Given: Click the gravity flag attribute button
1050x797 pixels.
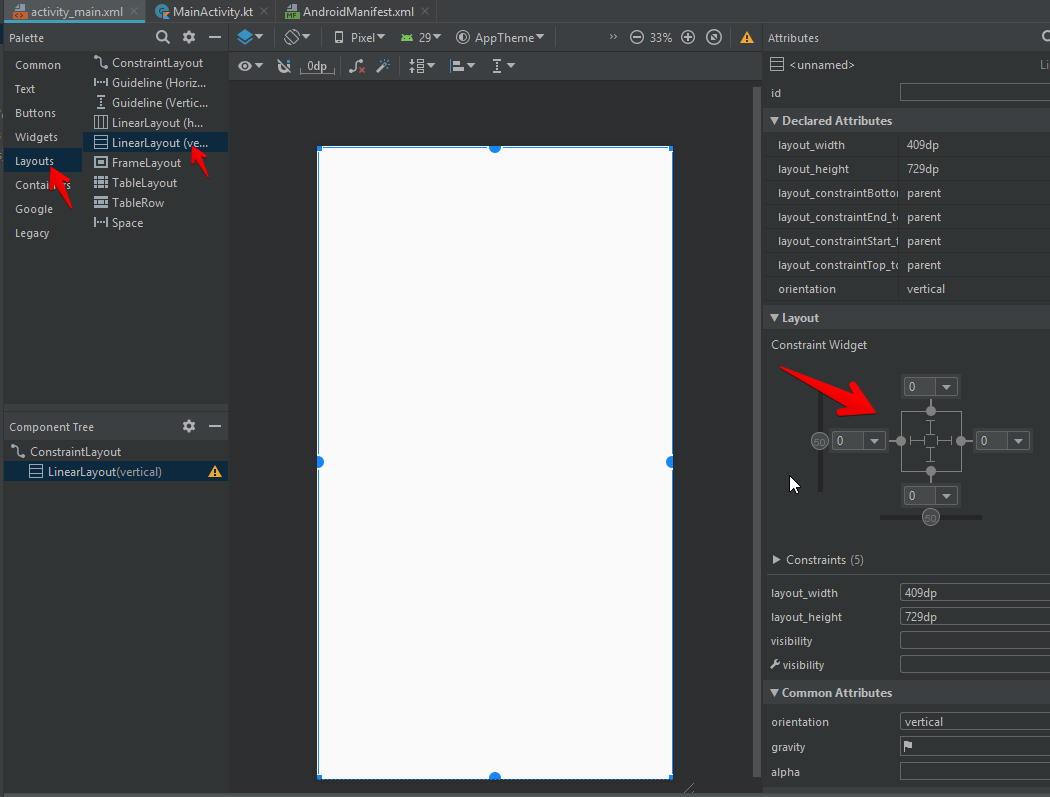Looking at the screenshot, I should [x=908, y=747].
